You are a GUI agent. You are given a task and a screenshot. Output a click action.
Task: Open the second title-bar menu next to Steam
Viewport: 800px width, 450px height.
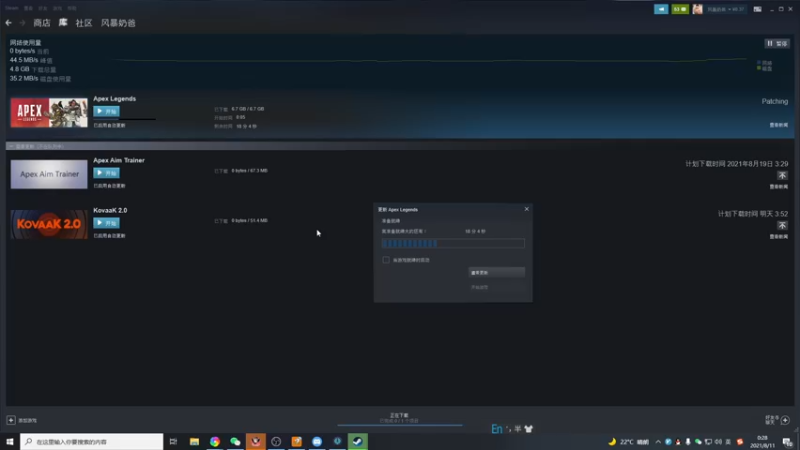point(28,8)
